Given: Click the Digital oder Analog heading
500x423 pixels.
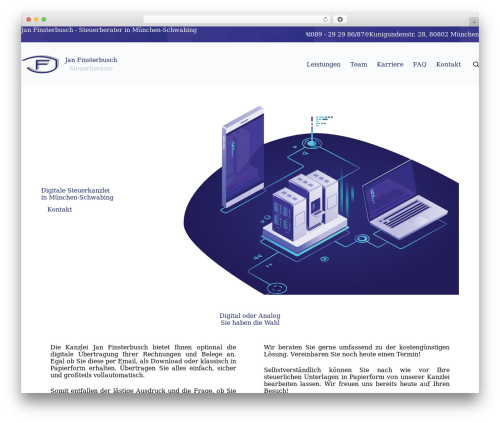Looking at the screenshot, I should point(250,319).
